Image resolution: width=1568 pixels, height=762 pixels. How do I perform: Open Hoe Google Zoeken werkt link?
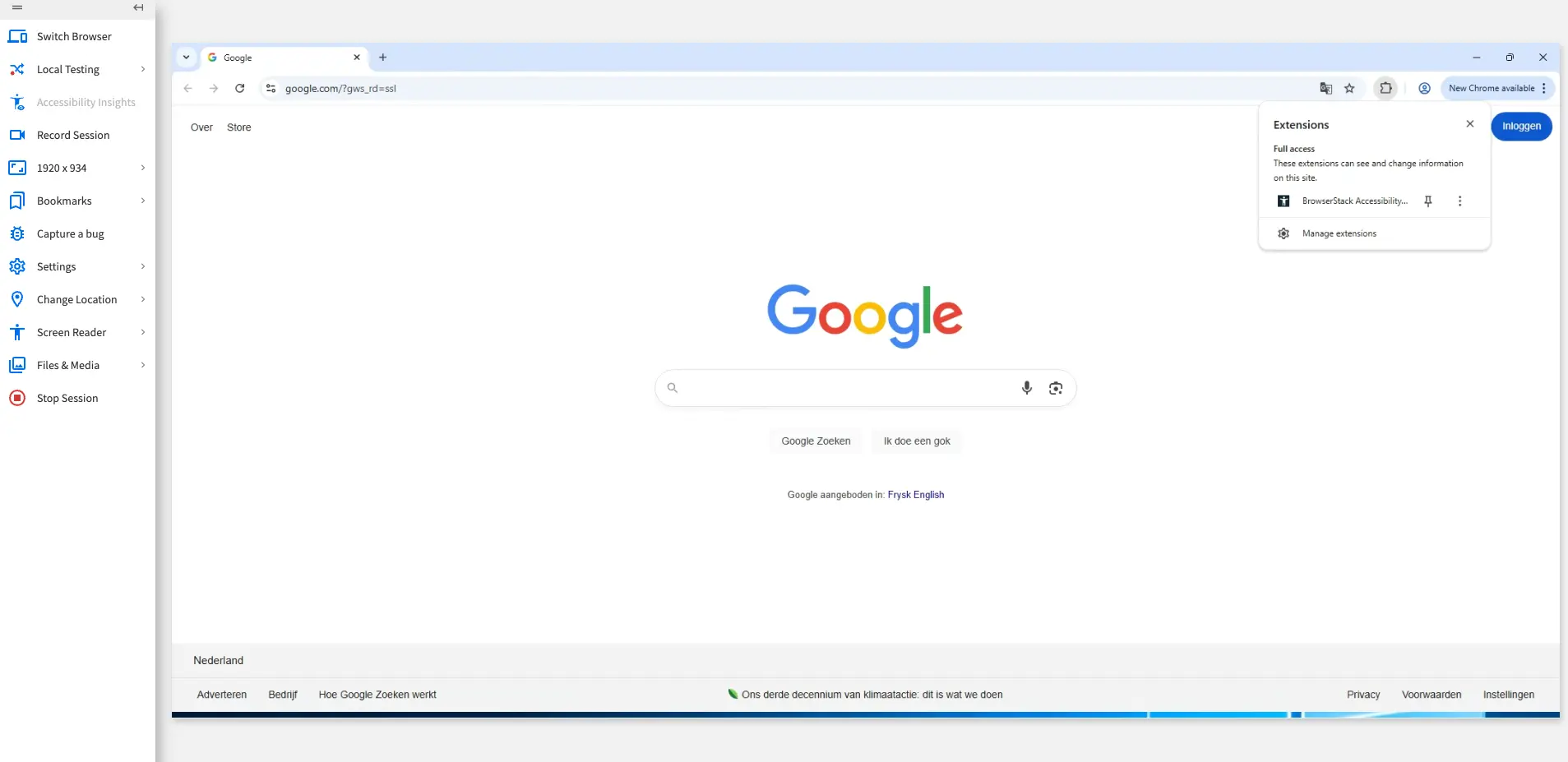coord(377,695)
